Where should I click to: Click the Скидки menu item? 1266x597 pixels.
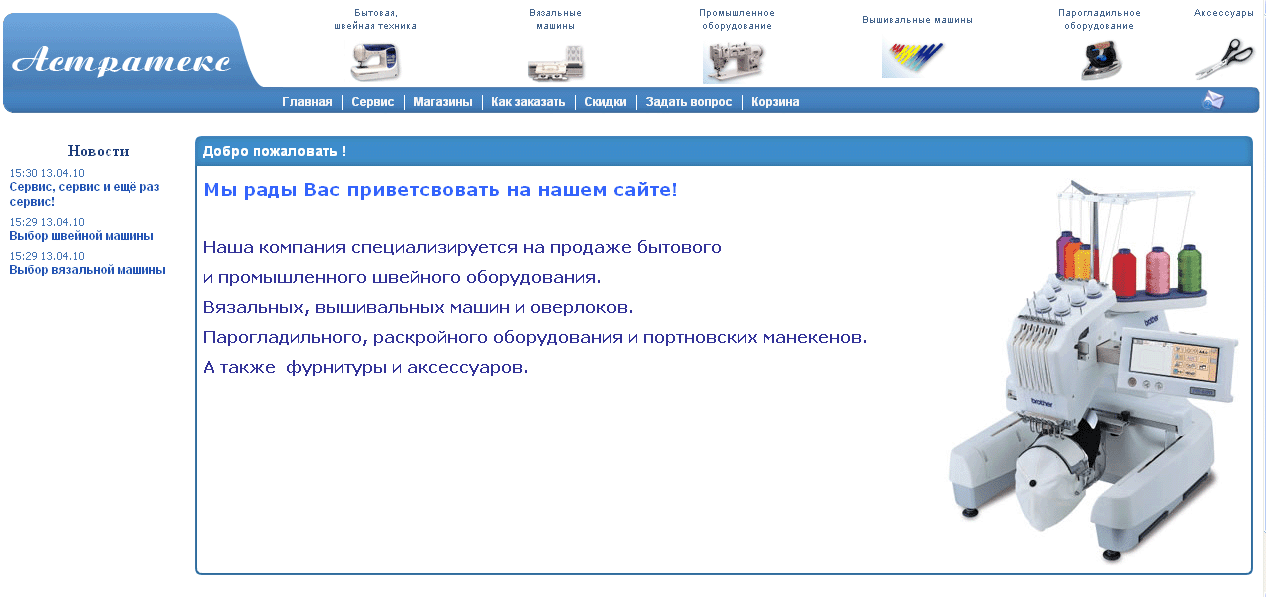pyautogui.click(x=605, y=102)
